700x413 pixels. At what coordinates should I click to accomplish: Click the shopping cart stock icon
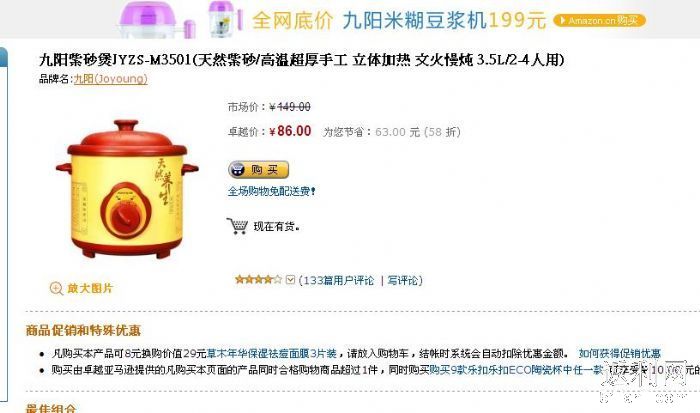pos(237,226)
